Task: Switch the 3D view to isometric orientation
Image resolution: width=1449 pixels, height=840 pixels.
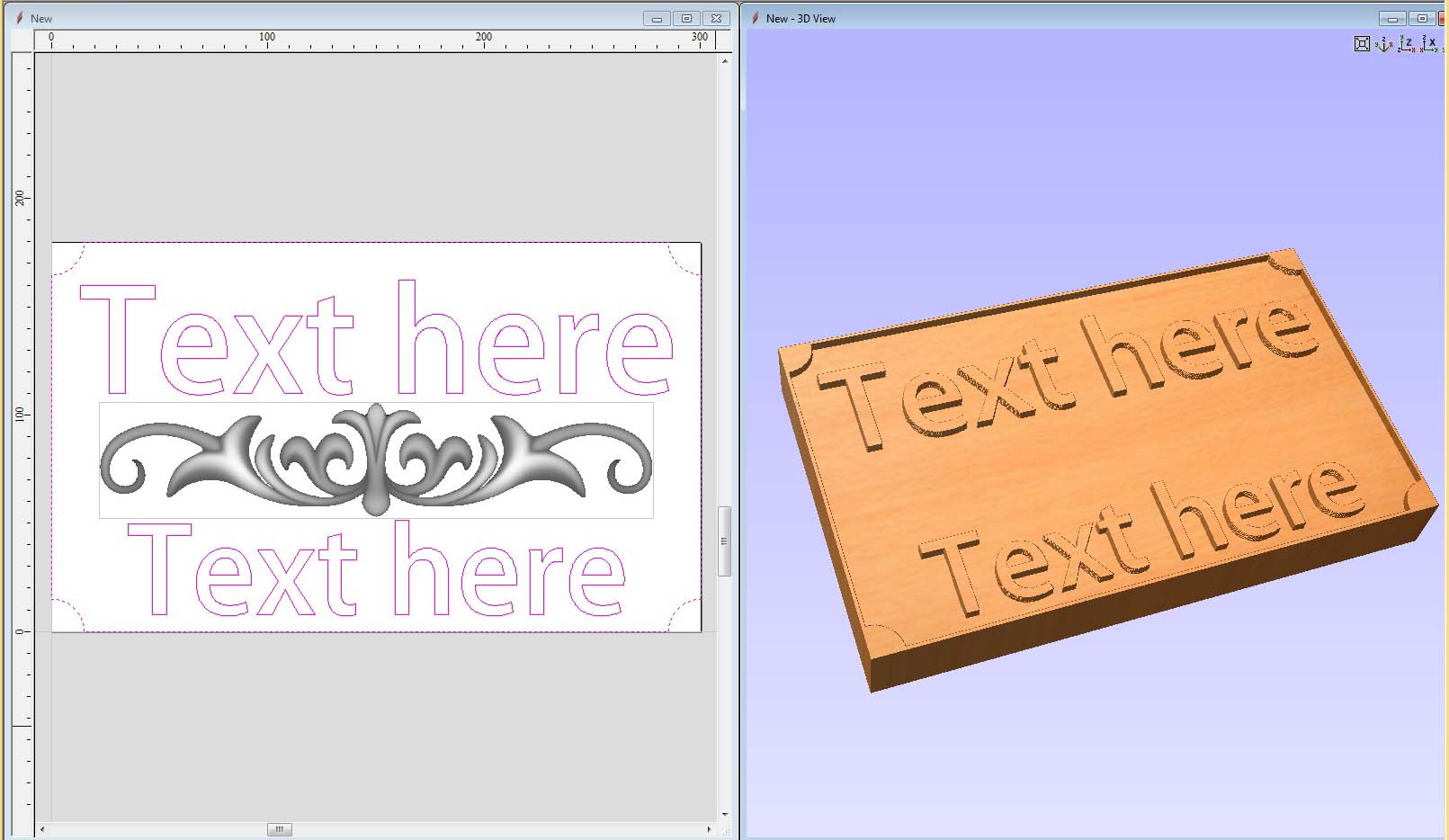Action: (1384, 43)
